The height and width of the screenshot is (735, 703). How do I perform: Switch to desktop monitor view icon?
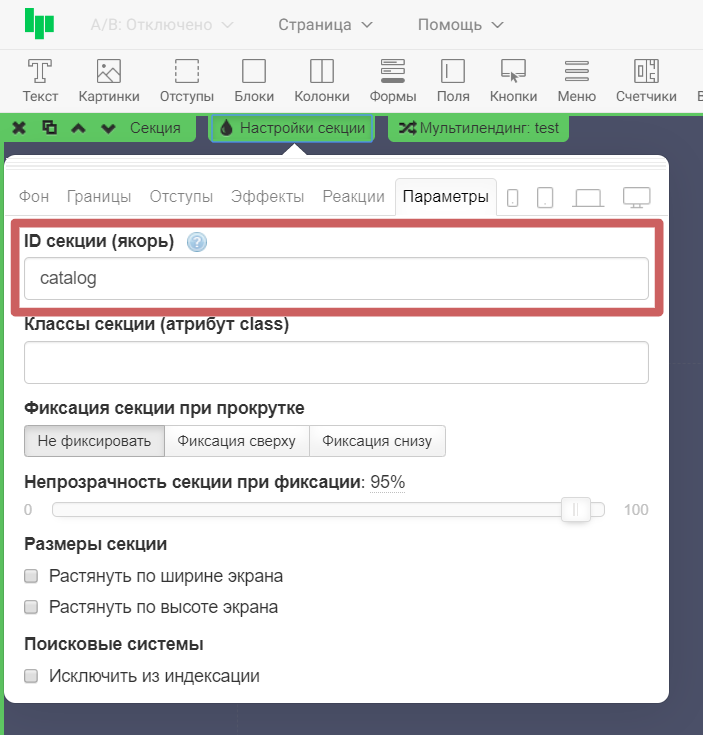click(x=637, y=197)
